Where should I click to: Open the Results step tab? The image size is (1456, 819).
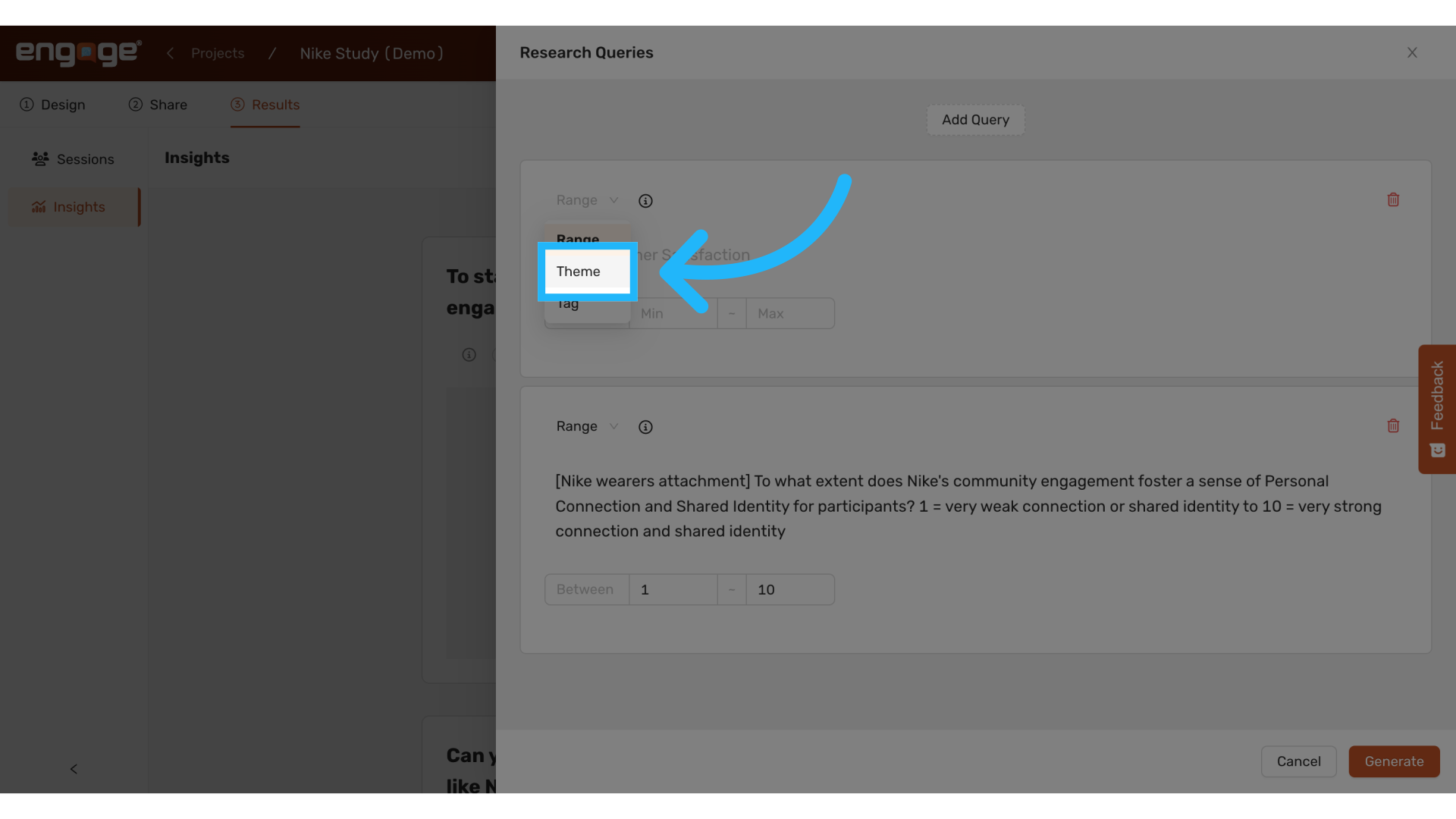[x=265, y=105]
